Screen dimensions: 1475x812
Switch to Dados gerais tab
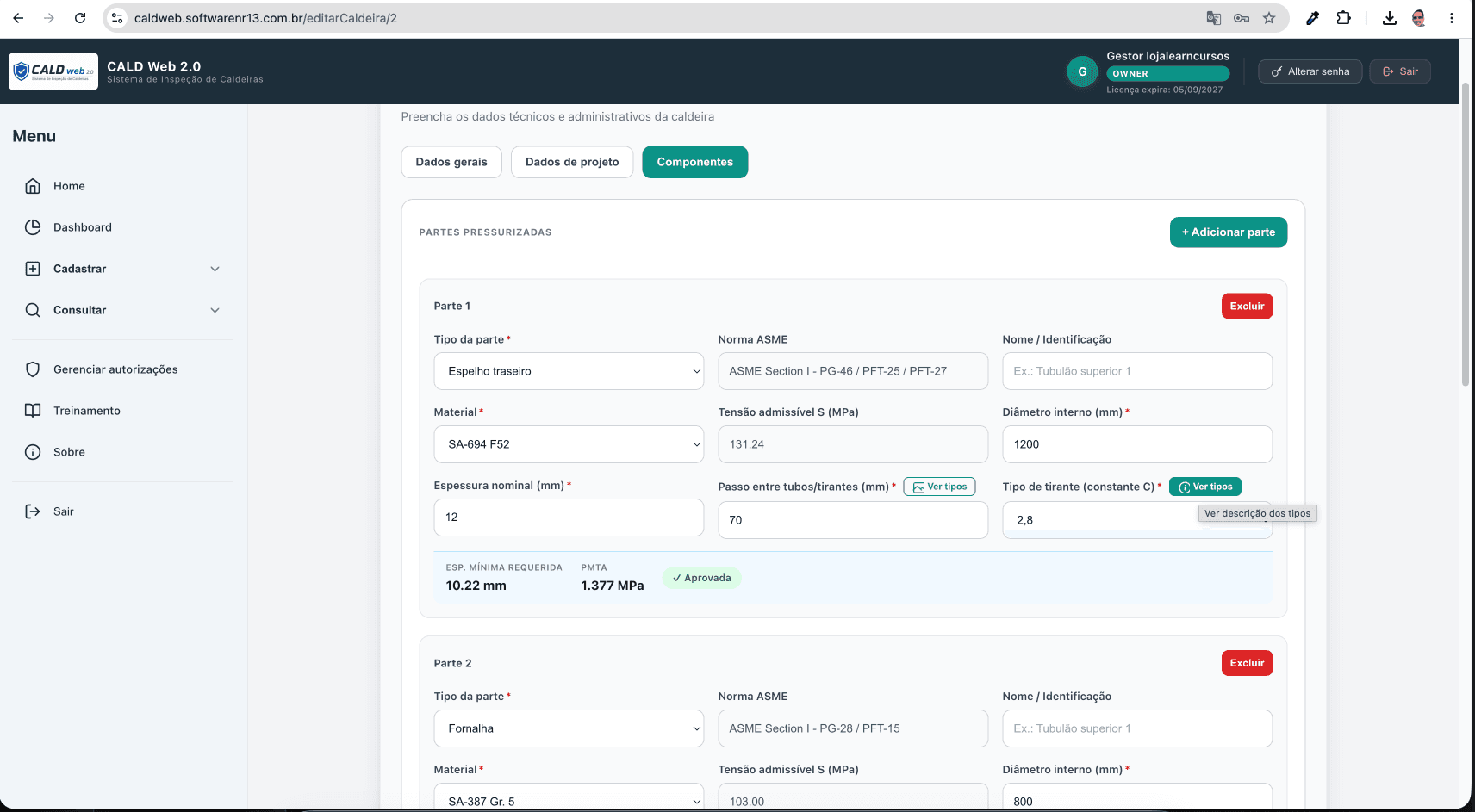coord(451,162)
